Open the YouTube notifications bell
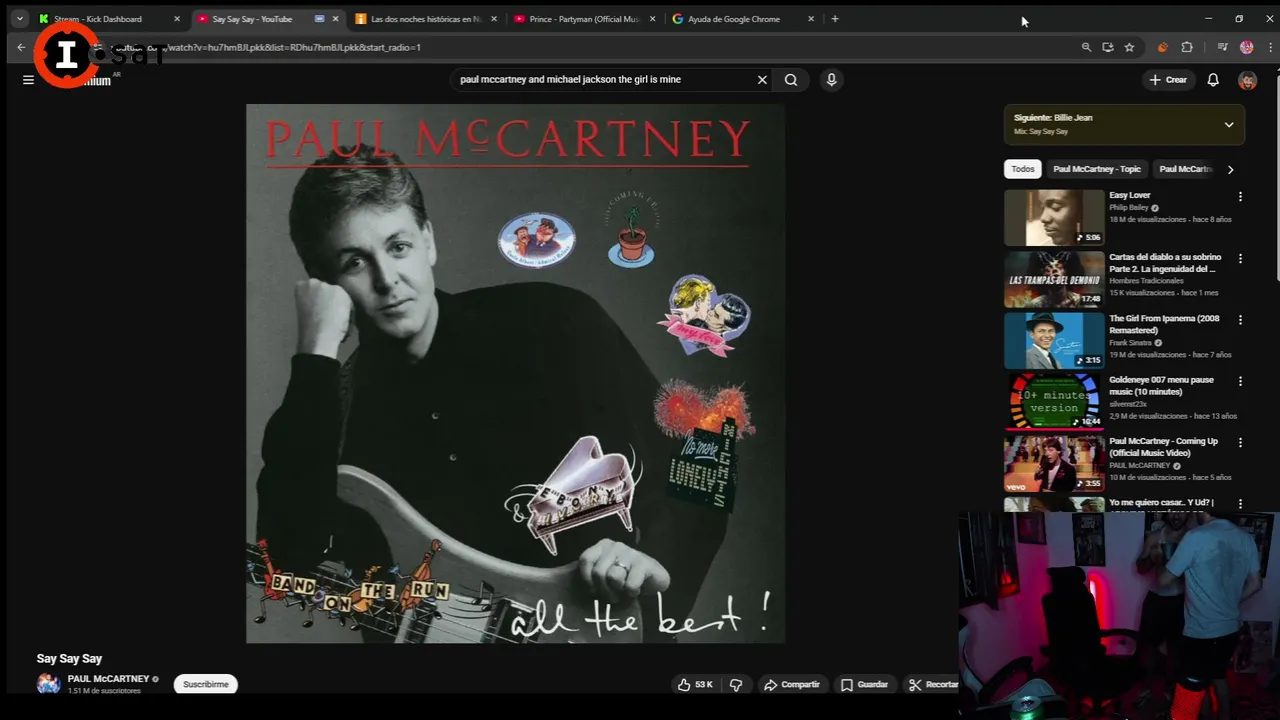This screenshot has width=1280, height=720. [x=1213, y=80]
